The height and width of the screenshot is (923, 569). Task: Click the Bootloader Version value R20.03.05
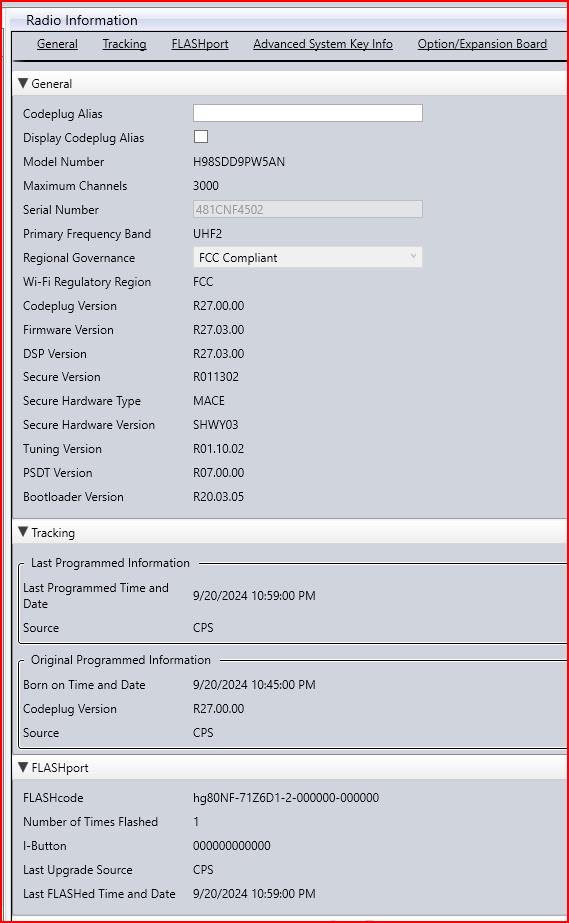click(218, 497)
